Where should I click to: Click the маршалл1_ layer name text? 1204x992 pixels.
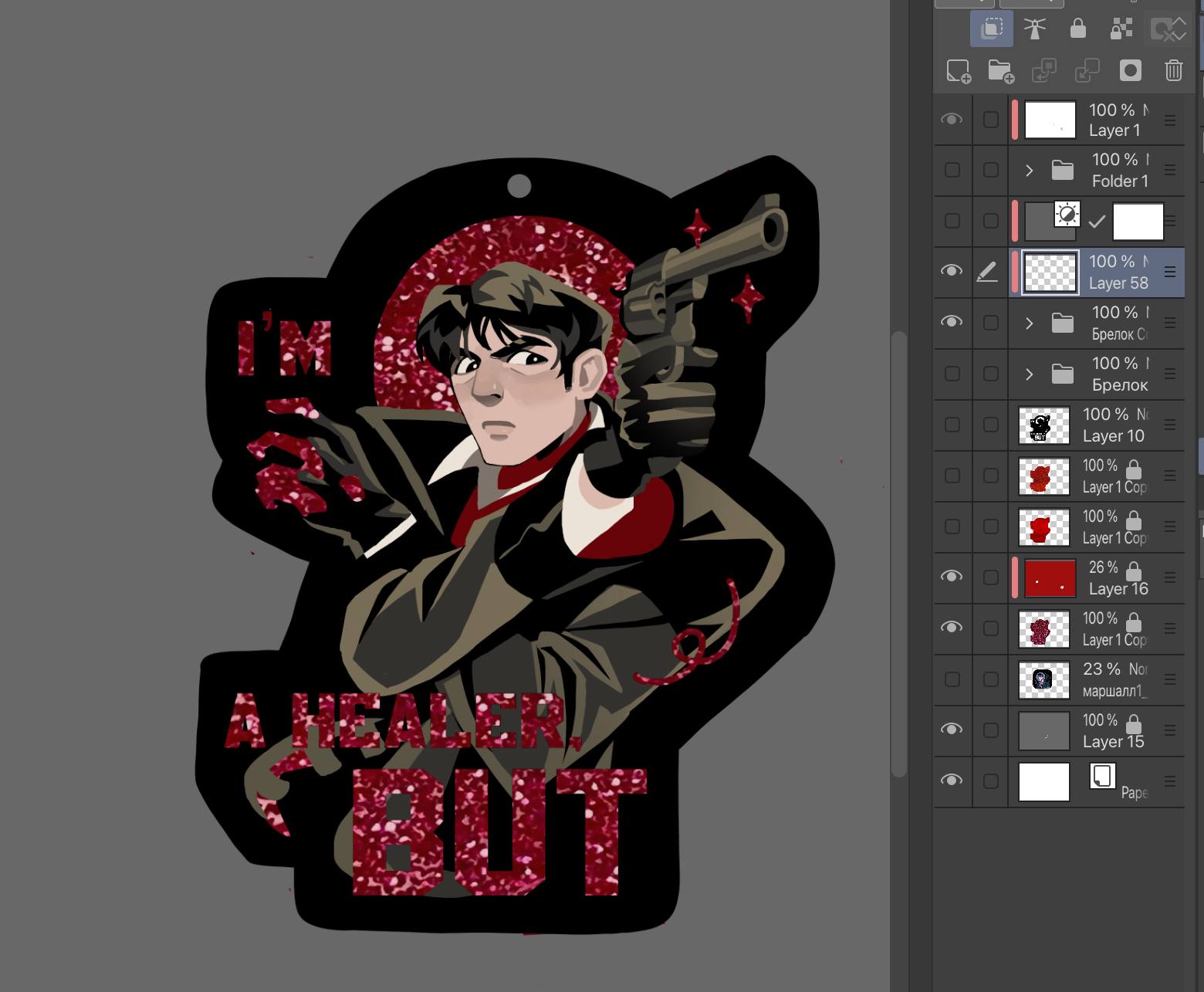tap(1115, 691)
